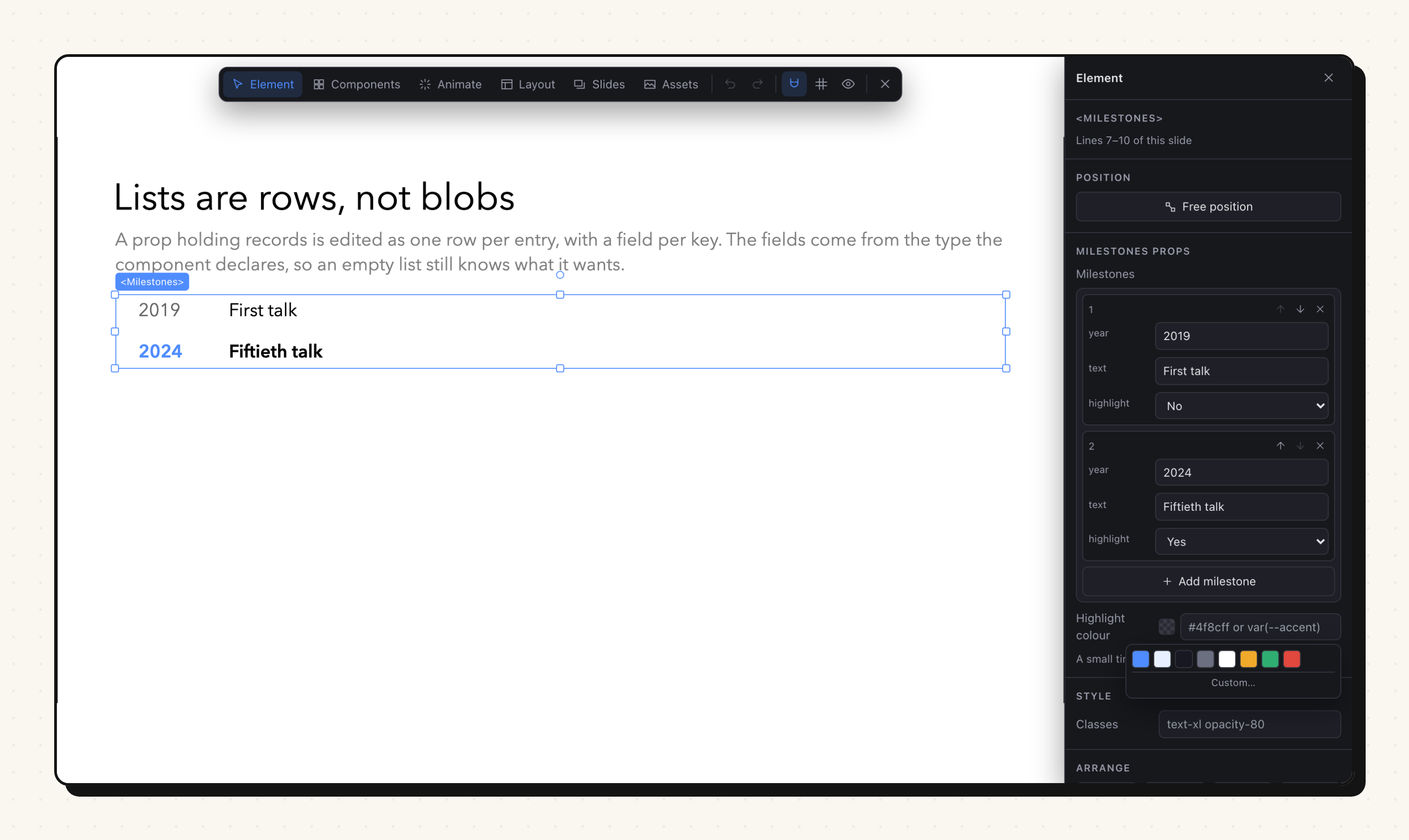Viewport: 1409px width, 840px height.
Task: Open highlight dropdown for milestone 2
Action: (x=1241, y=541)
